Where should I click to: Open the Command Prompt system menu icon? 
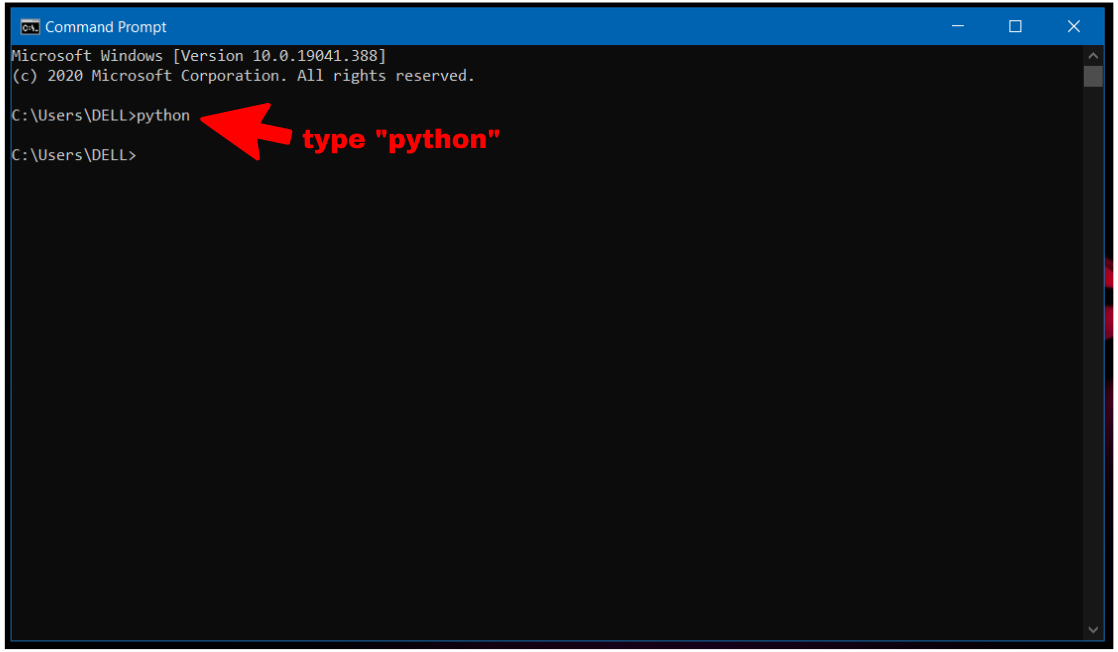[30, 27]
